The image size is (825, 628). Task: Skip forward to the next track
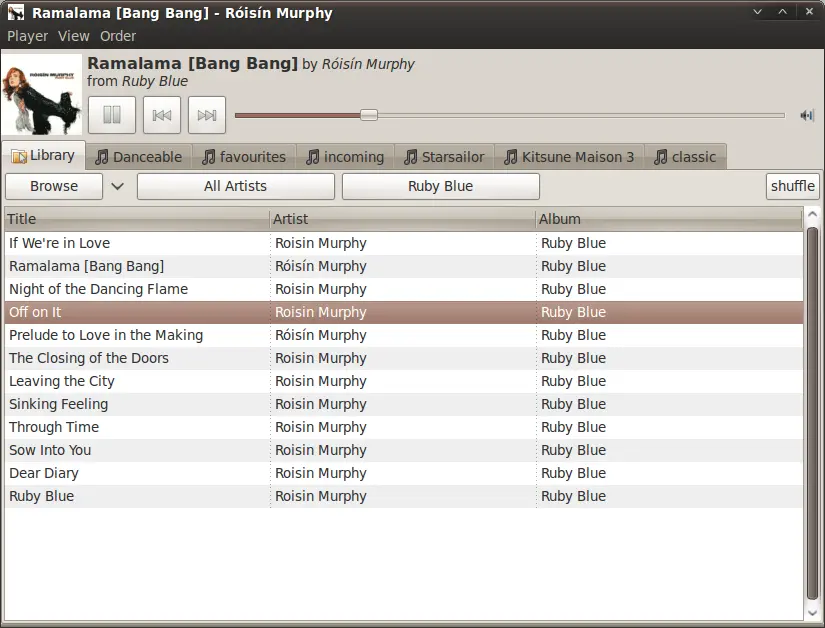pos(207,115)
